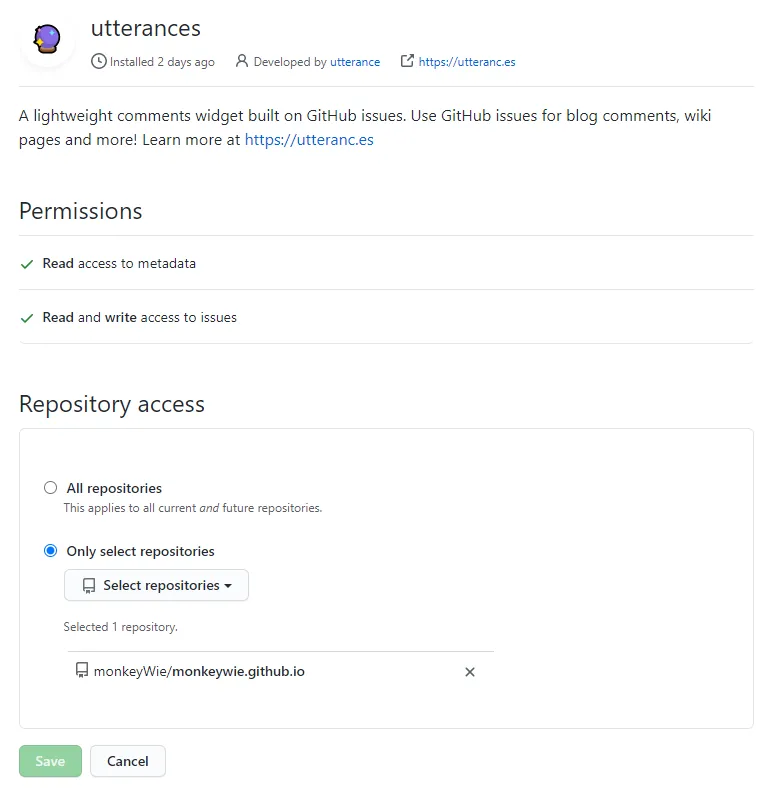Click the repo icon beside monkeyWie repository
This screenshot has width=783, height=794.
pos(82,671)
